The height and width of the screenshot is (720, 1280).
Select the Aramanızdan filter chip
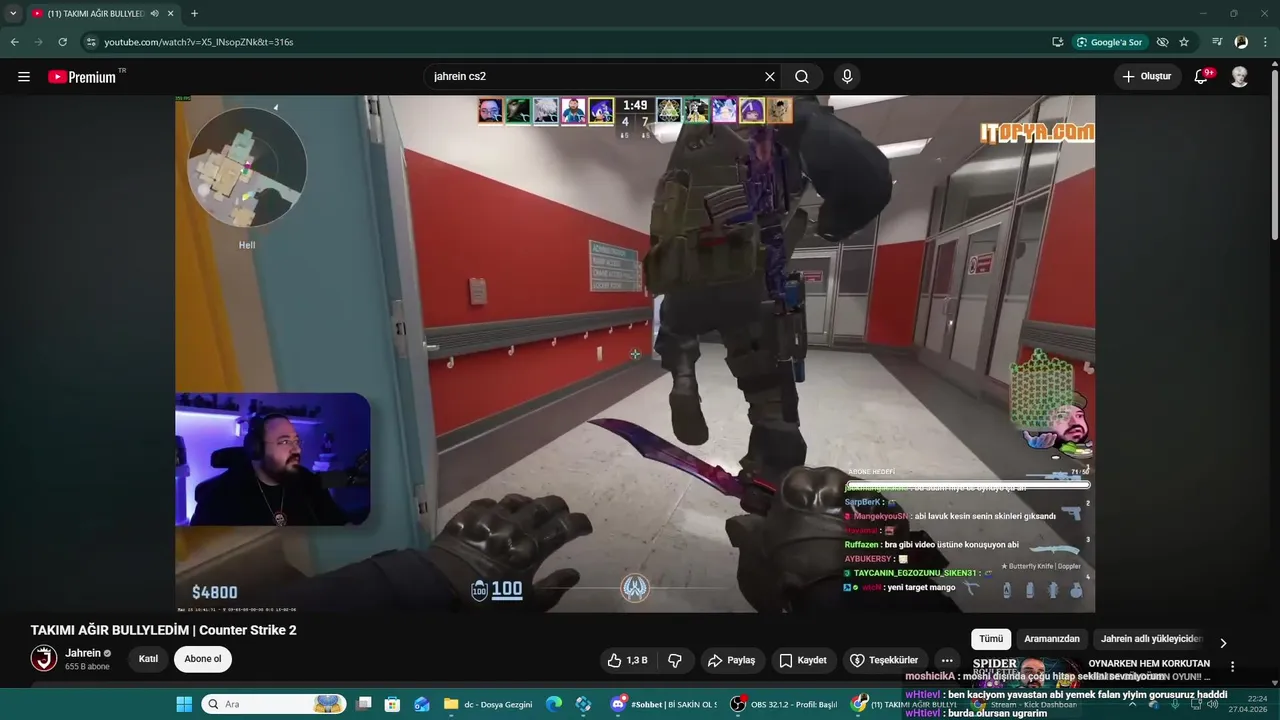(x=1052, y=639)
